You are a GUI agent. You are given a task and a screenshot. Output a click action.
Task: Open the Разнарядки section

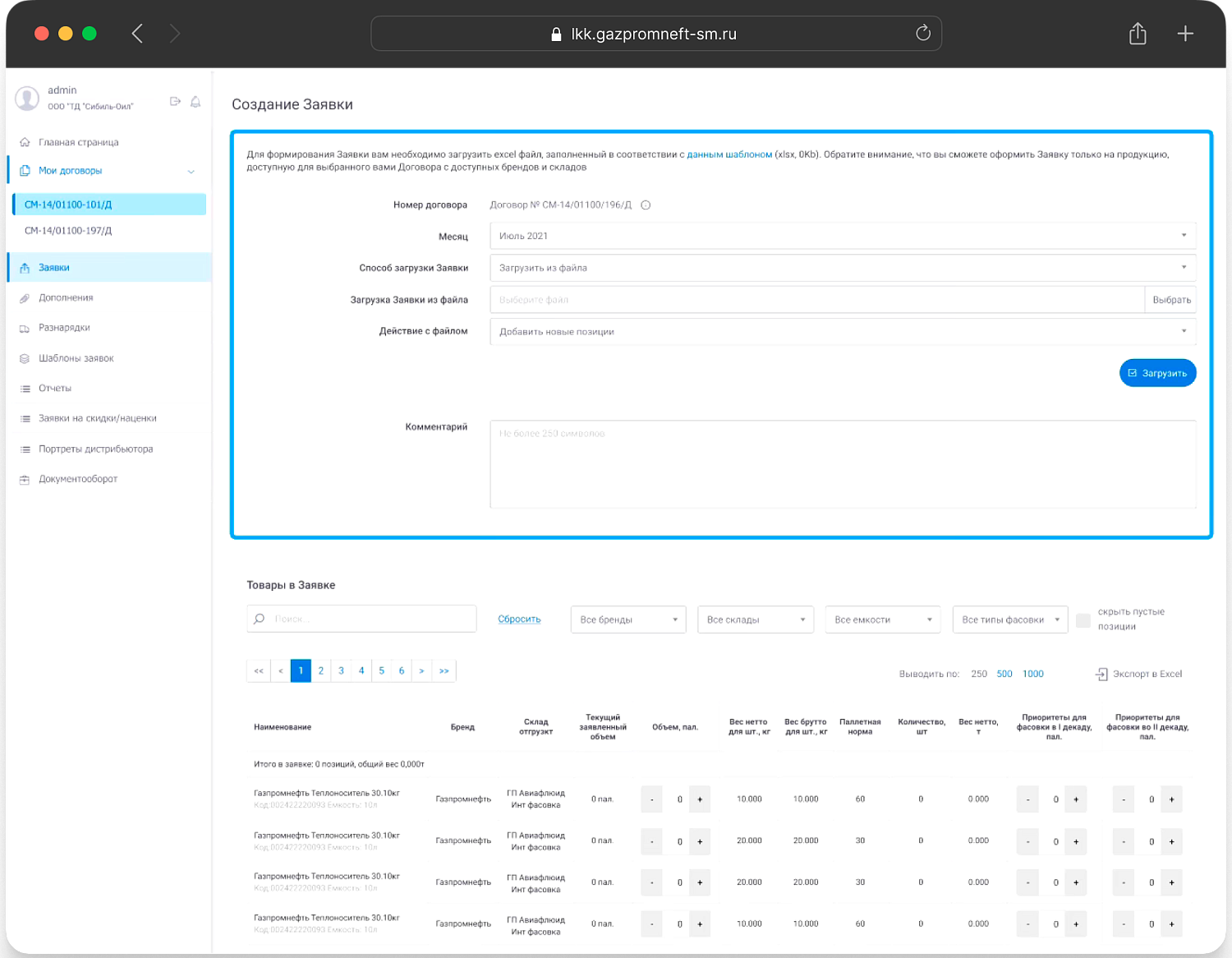tap(64, 328)
